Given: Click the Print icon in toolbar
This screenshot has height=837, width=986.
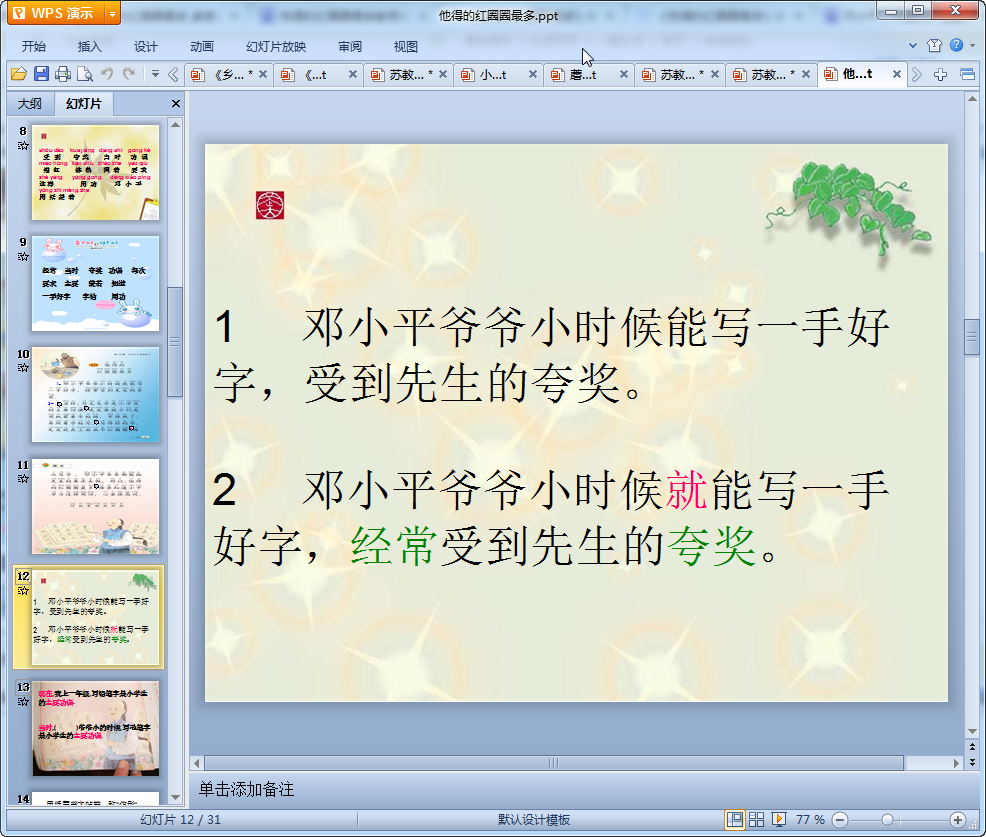Looking at the screenshot, I should click(x=63, y=74).
